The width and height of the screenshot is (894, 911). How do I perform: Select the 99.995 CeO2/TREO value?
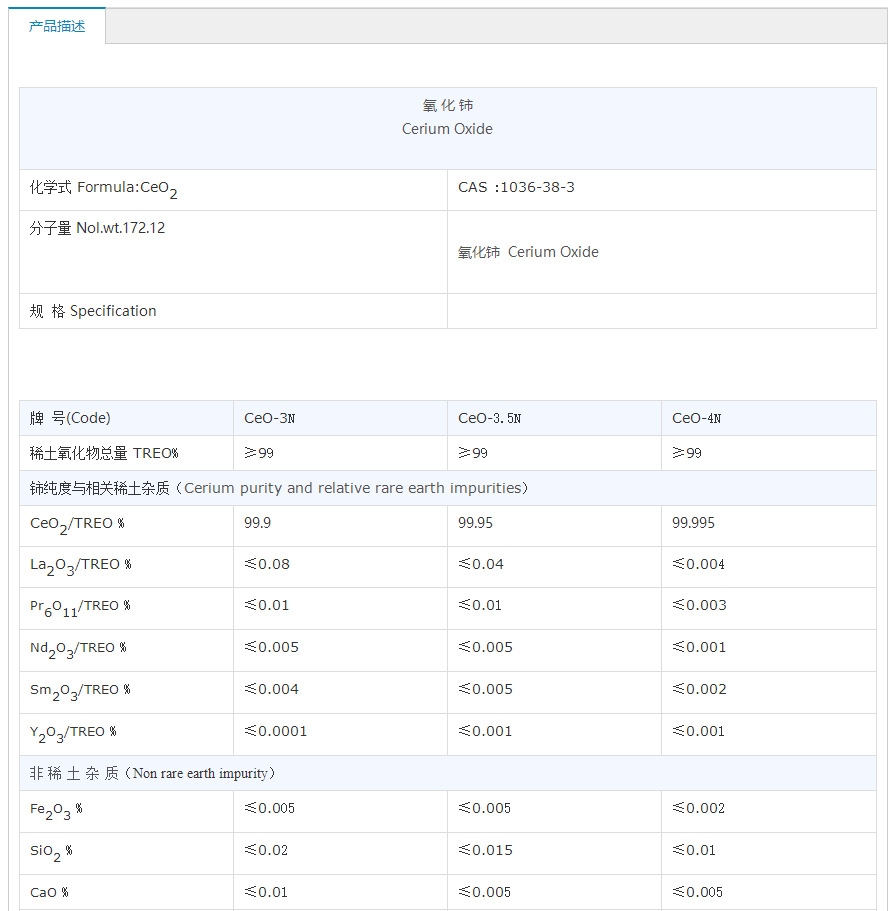693,523
